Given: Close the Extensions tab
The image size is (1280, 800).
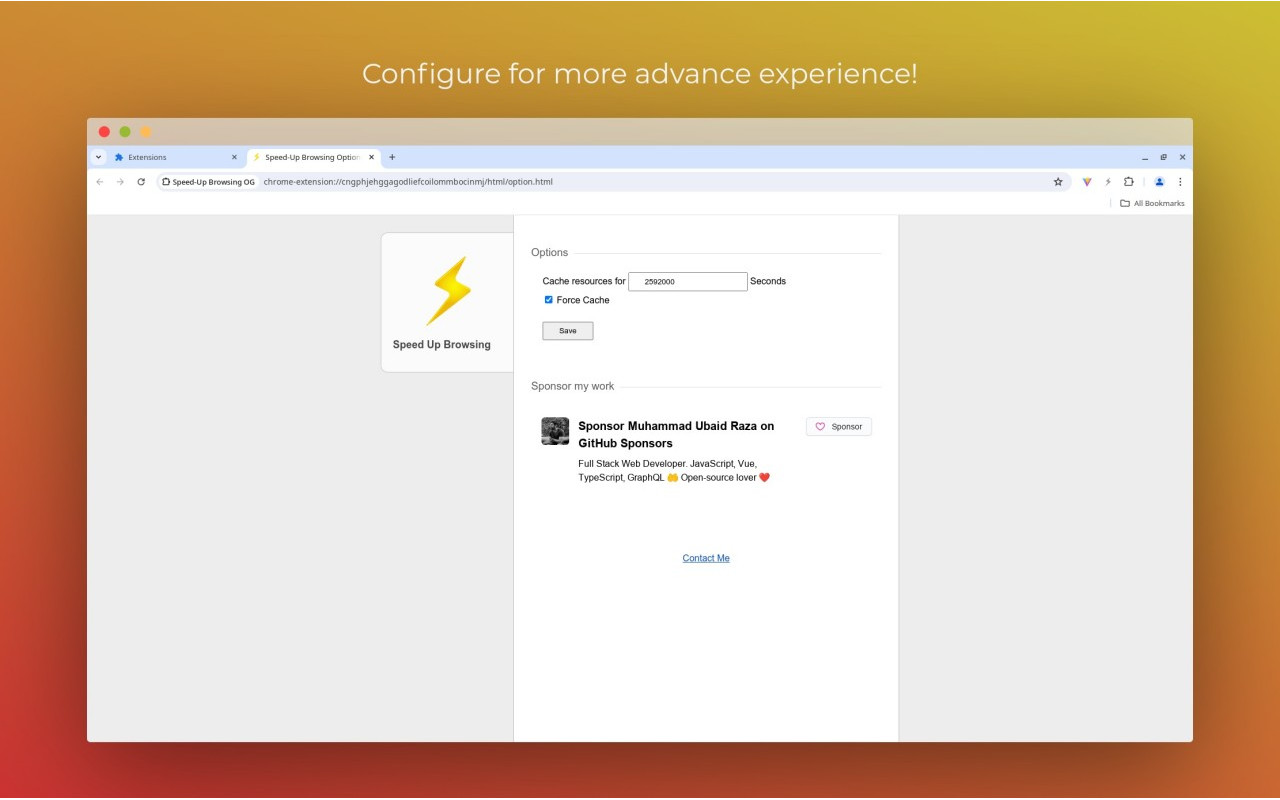Looking at the screenshot, I should (x=234, y=157).
